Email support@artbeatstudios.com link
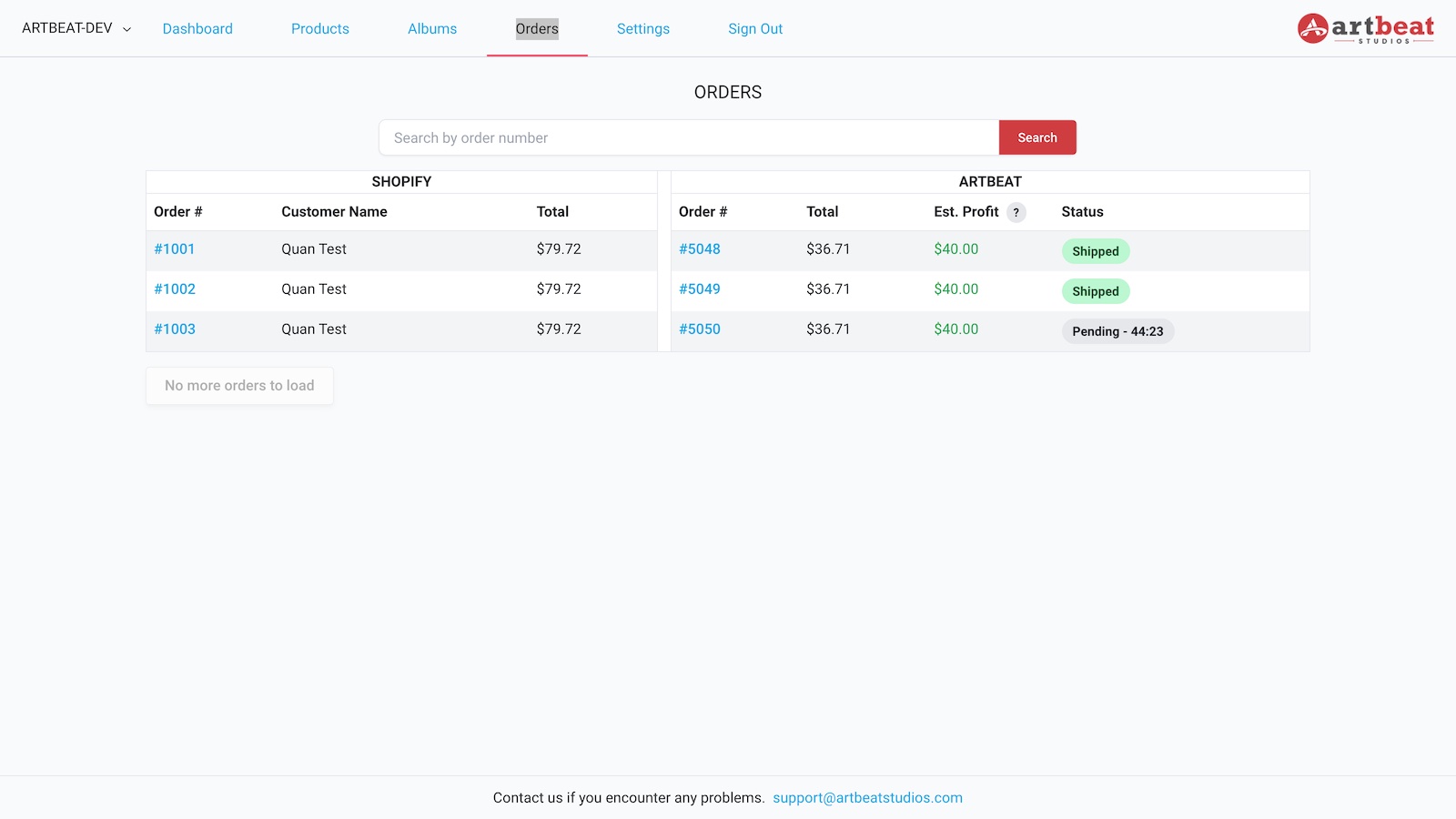 click(867, 797)
